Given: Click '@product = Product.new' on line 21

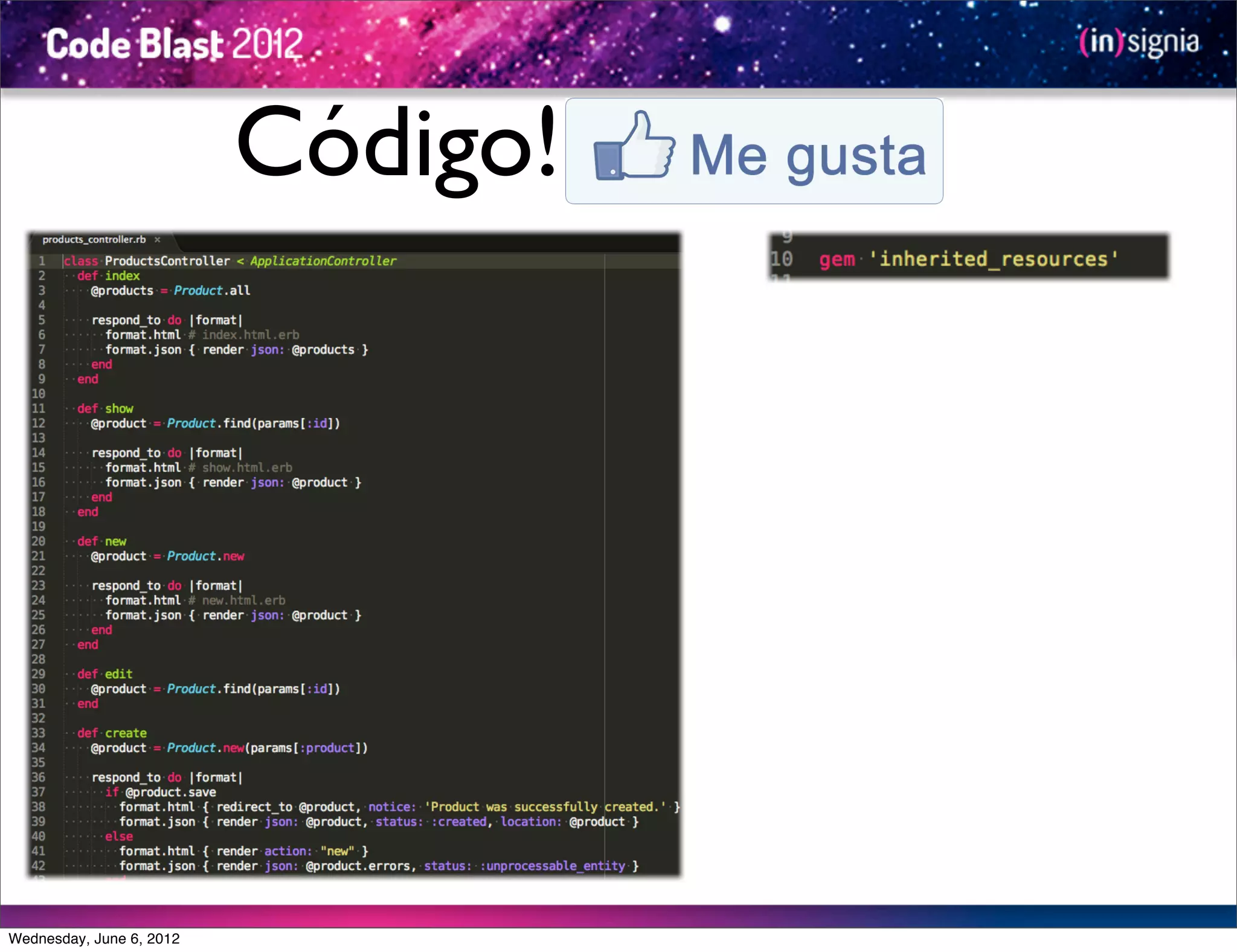Looking at the screenshot, I should [167, 556].
